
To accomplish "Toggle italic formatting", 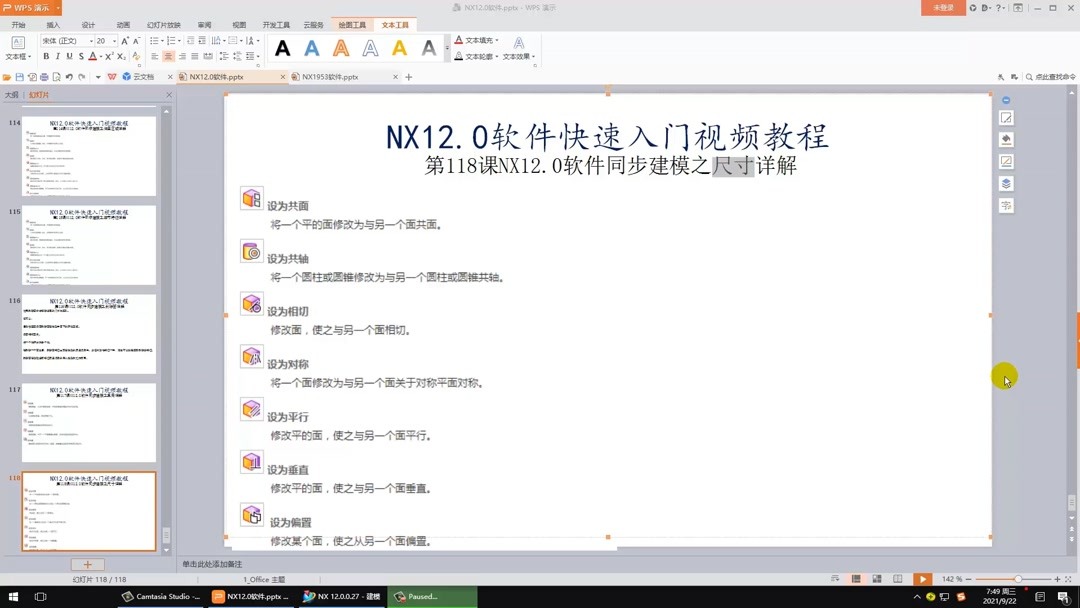I will (59, 57).
